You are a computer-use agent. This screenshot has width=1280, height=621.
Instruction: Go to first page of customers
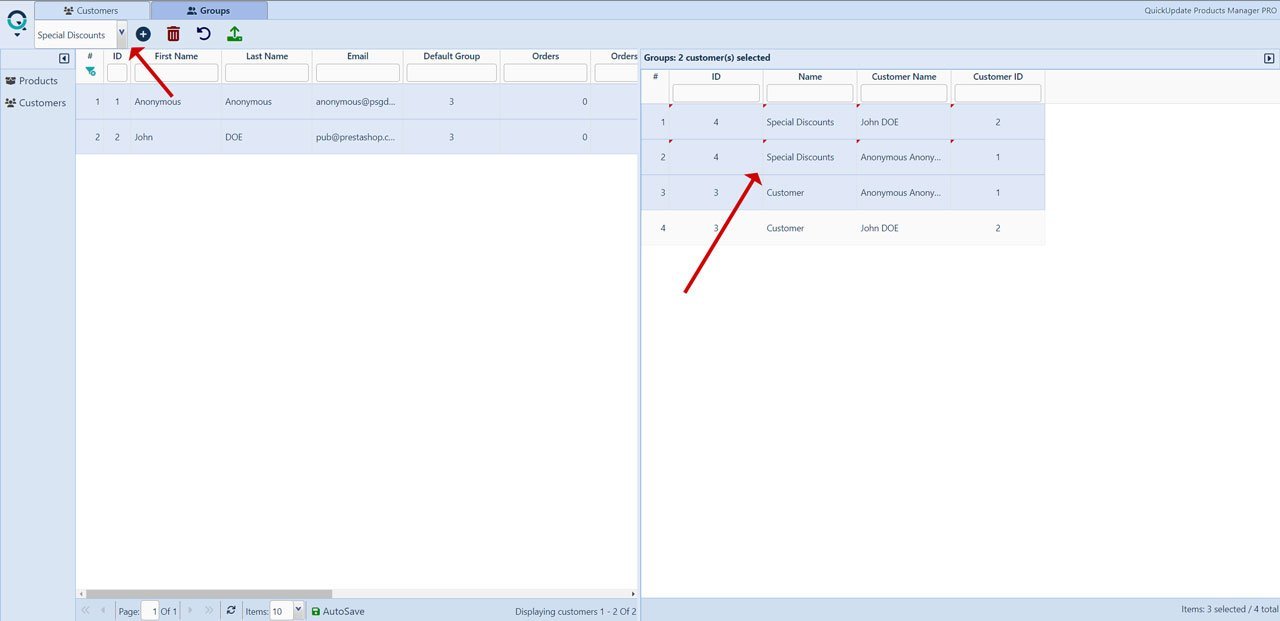[x=85, y=610]
